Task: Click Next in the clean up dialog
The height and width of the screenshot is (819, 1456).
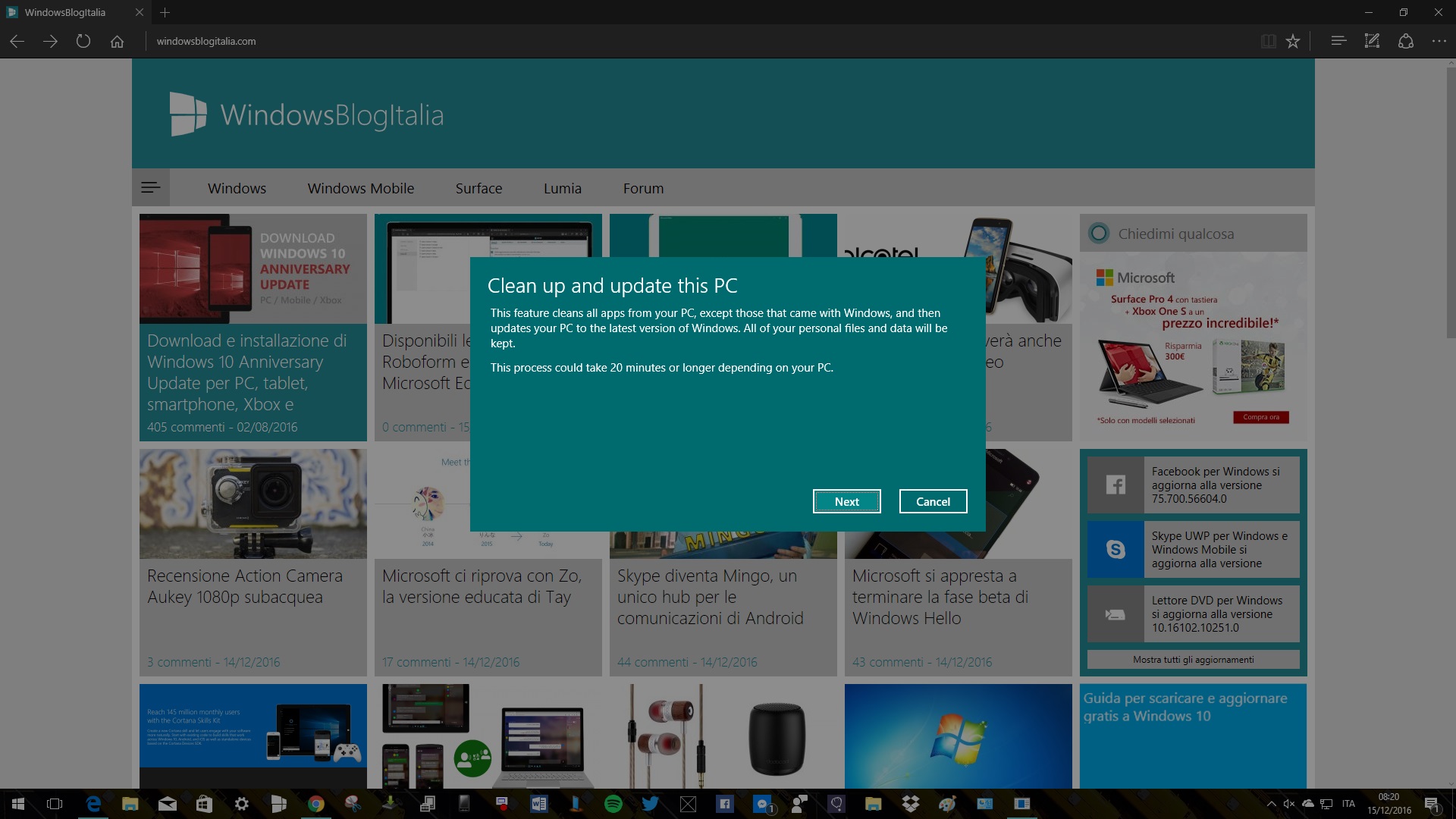Action: click(x=846, y=501)
